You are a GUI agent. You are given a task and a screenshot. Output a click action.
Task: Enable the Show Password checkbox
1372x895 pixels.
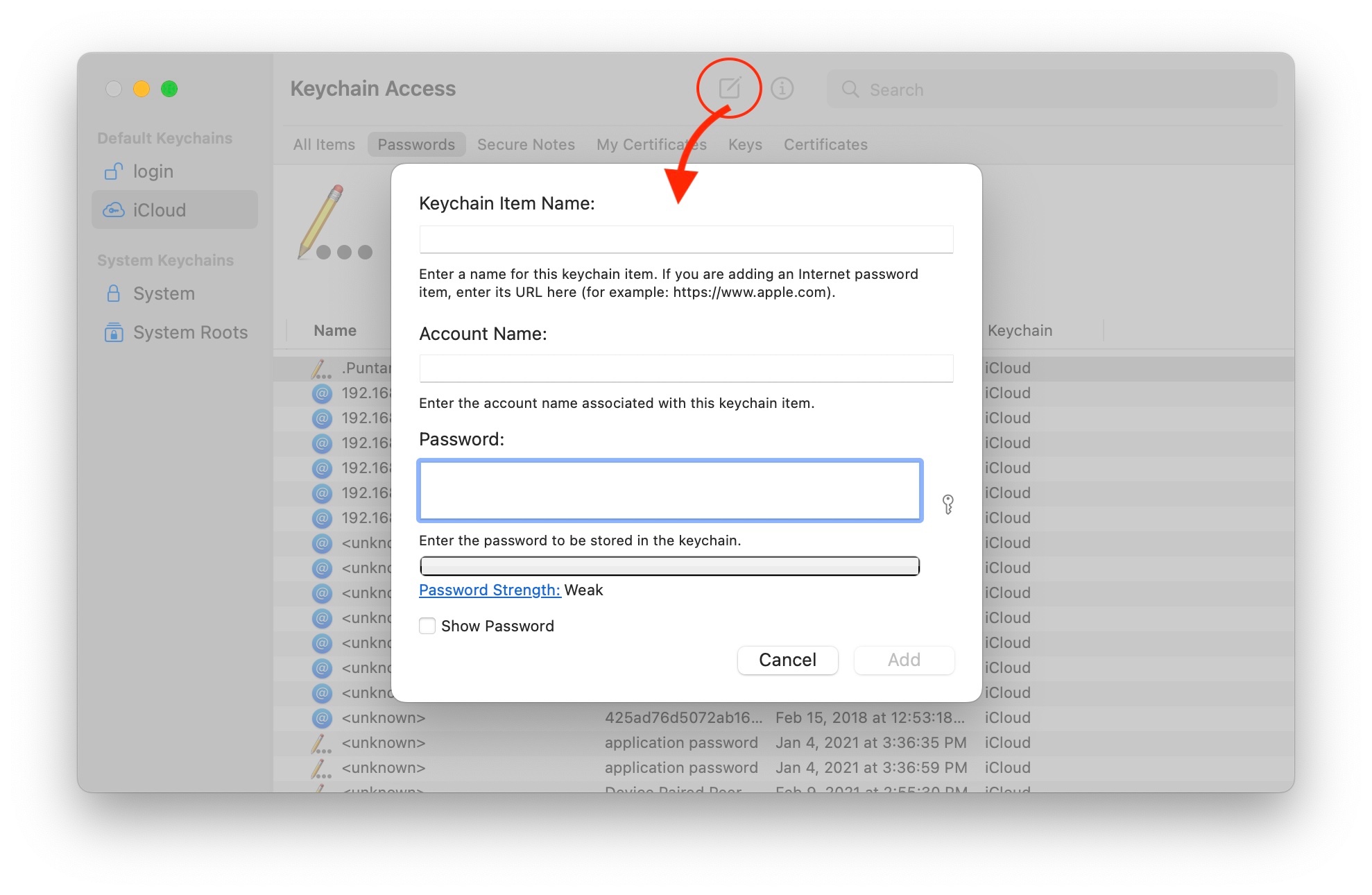[x=427, y=626]
